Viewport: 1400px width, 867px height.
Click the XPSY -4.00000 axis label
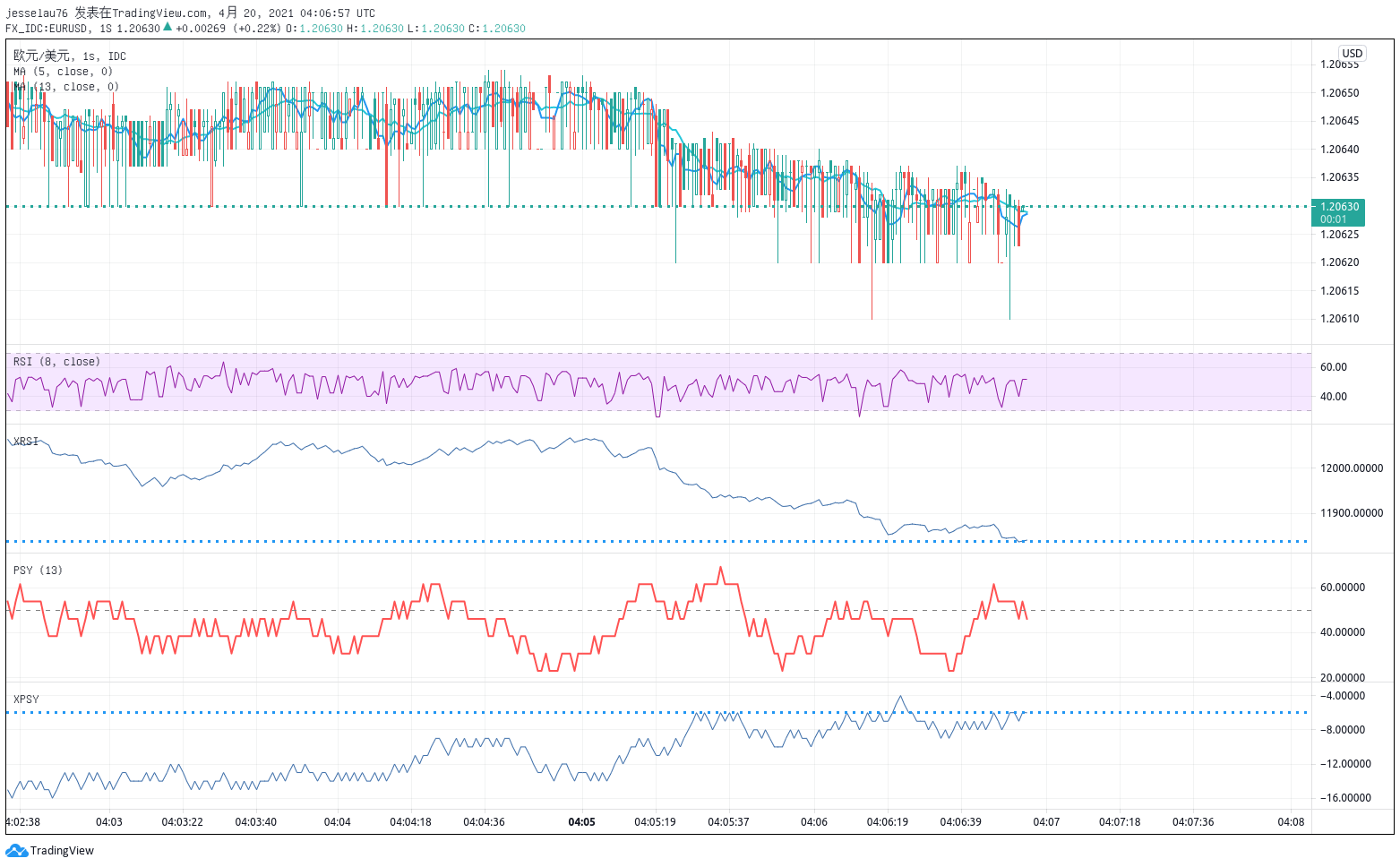1342,696
